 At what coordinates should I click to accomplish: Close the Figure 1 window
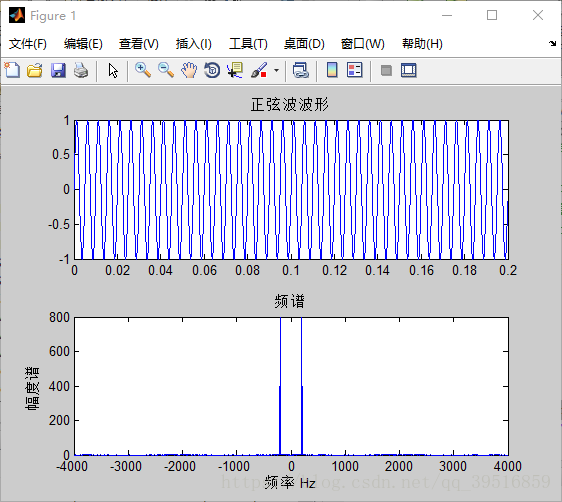tap(538, 15)
